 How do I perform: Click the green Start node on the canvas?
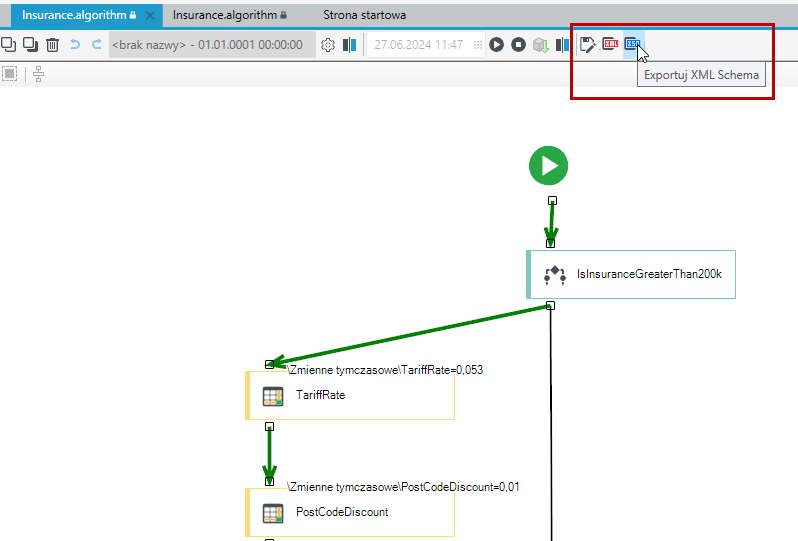tap(549, 166)
